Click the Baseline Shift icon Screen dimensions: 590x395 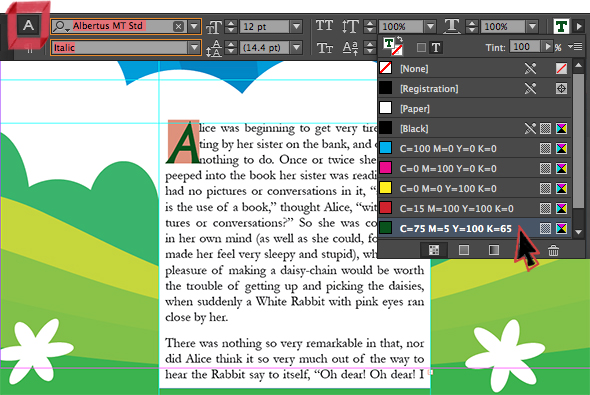tap(350, 48)
